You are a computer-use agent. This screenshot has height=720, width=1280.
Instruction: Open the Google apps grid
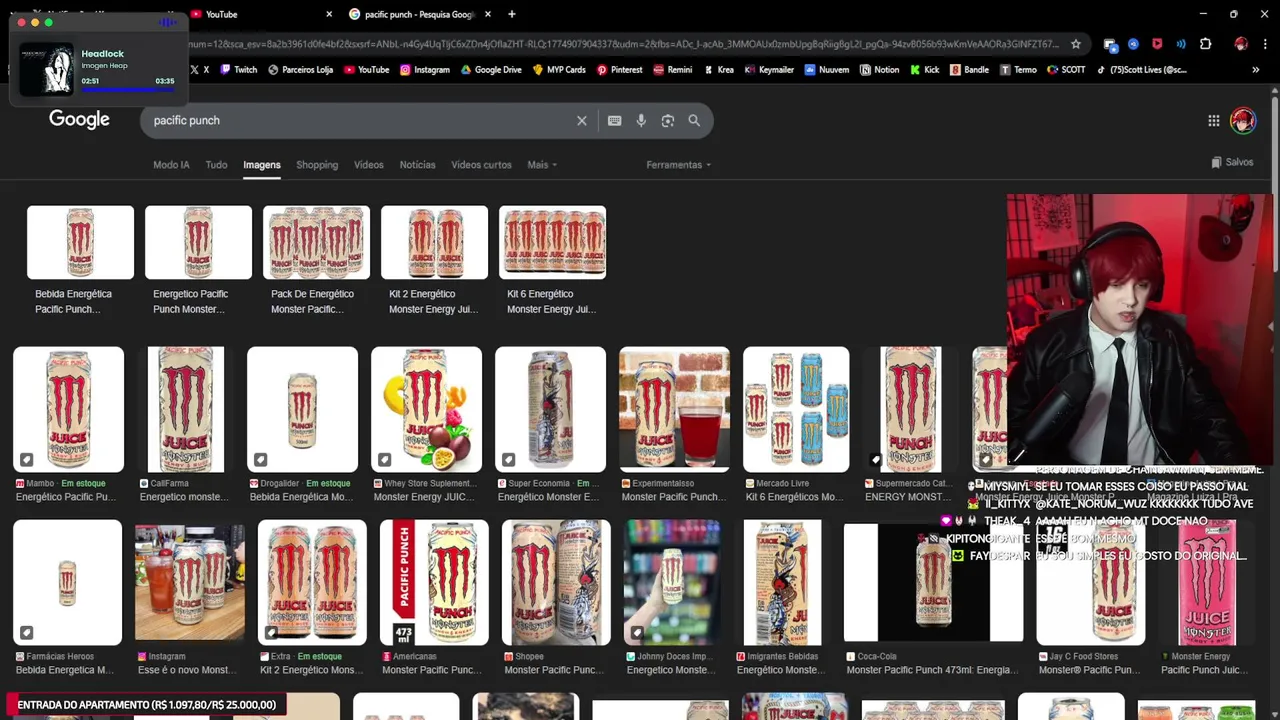point(1214,120)
